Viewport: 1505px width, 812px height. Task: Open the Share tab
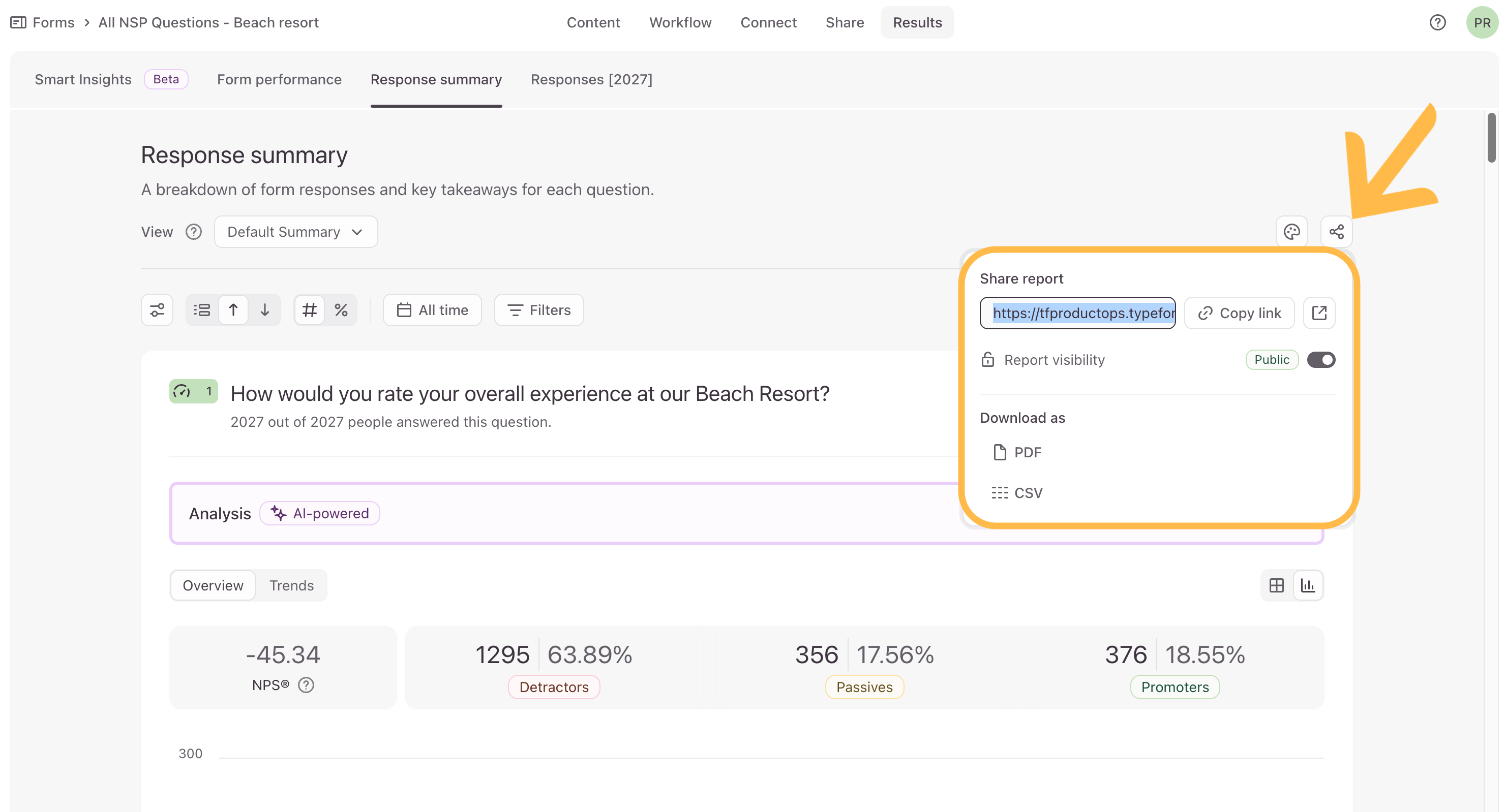point(845,23)
